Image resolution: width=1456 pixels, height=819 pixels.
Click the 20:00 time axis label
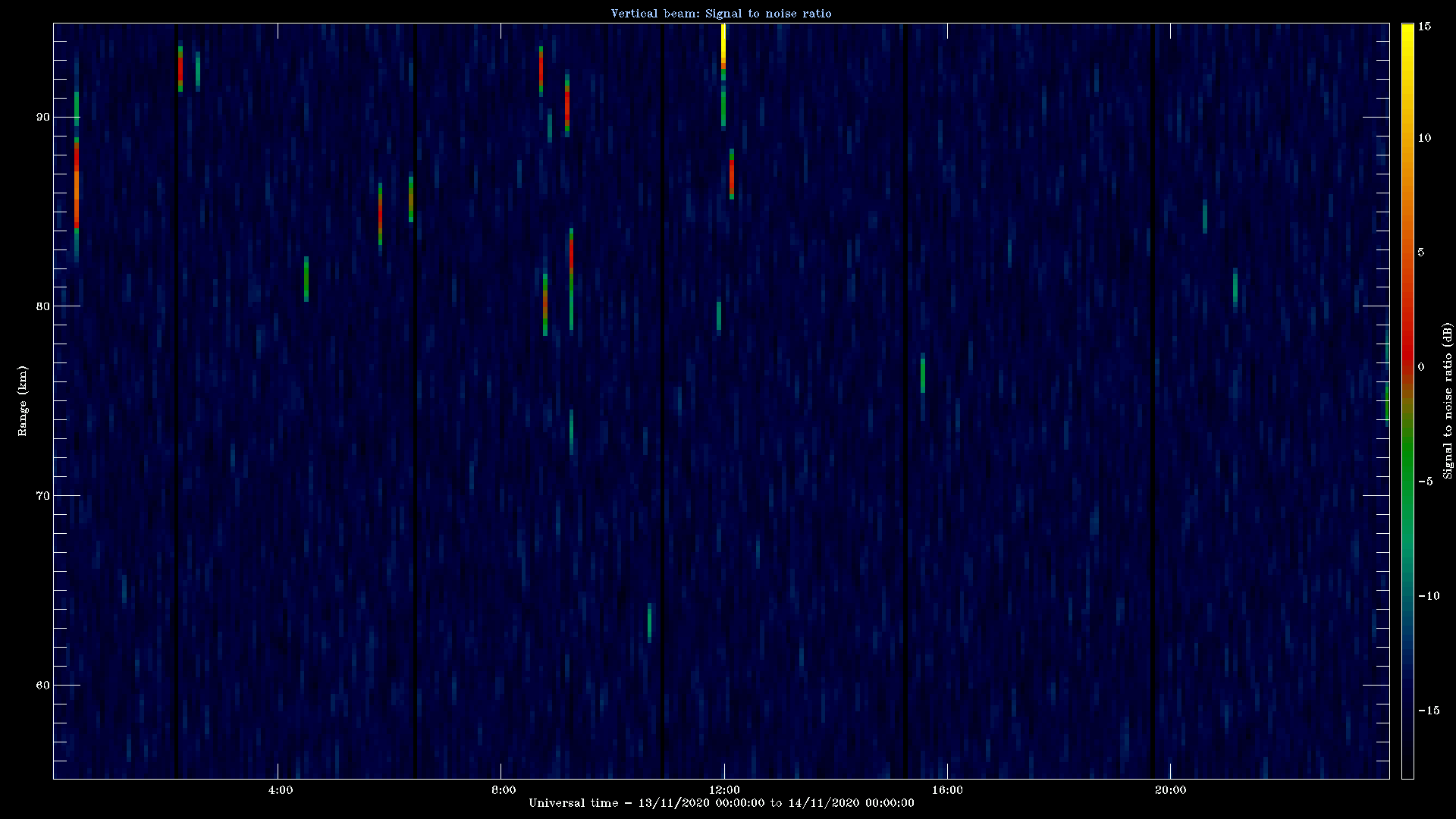coord(1170,790)
